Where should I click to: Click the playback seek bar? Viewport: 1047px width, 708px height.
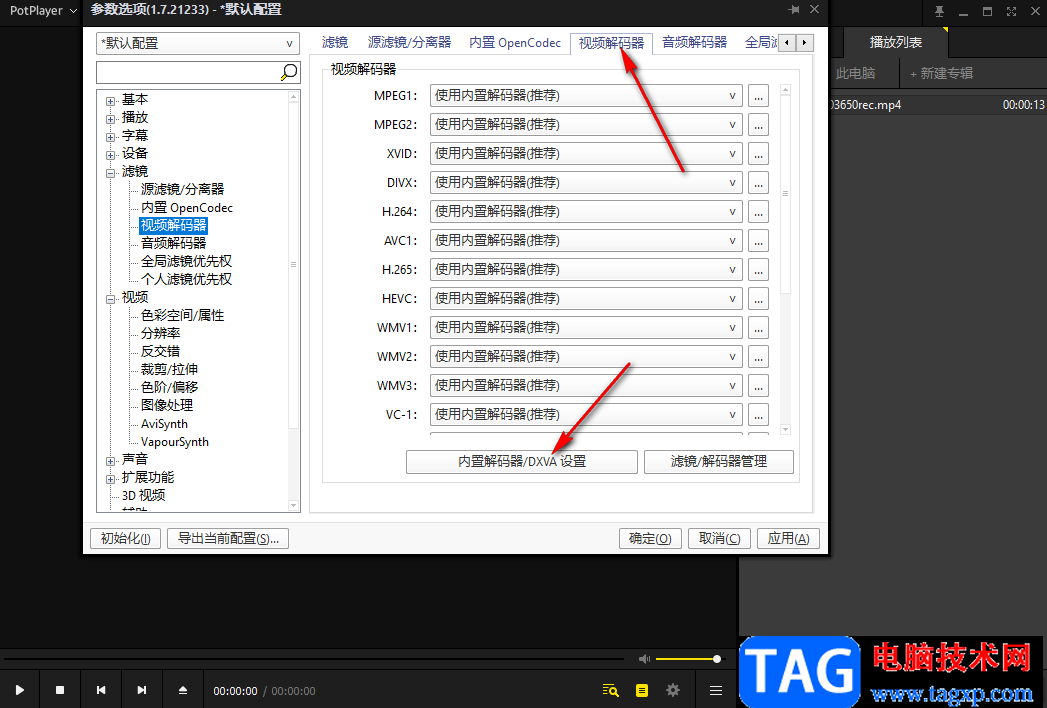click(x=314, y=659)
